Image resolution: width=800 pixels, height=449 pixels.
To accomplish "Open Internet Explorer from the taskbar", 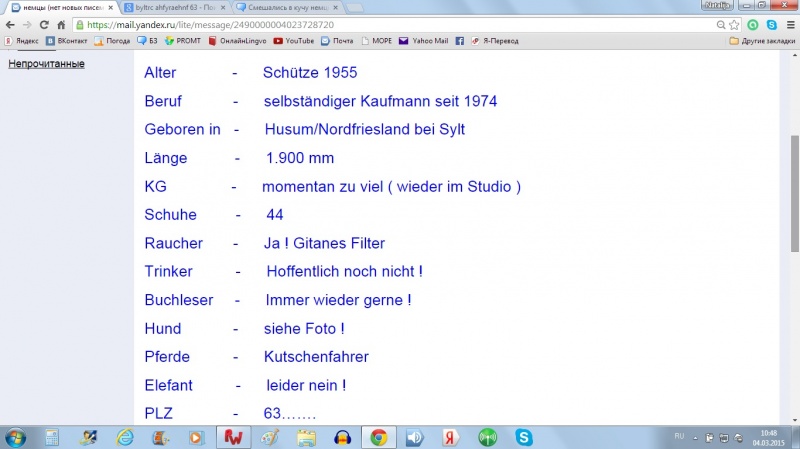I will click(124, 437).
